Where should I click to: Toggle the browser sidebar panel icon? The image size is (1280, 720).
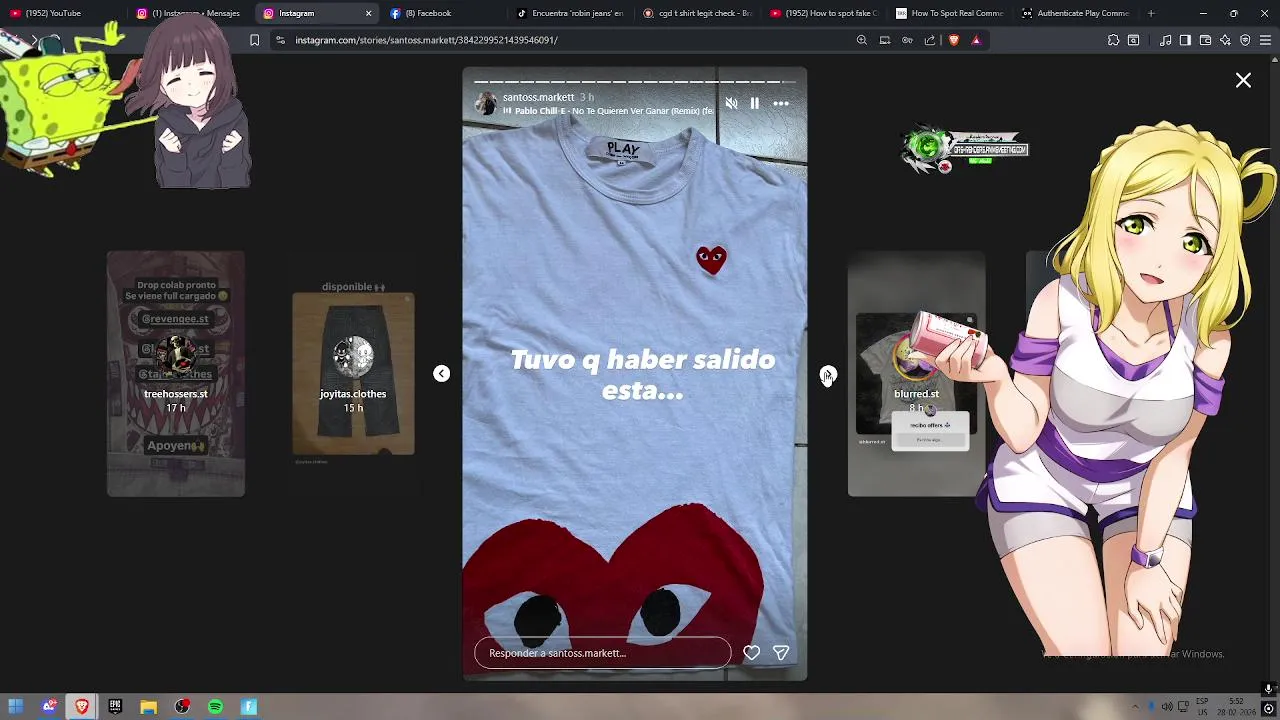[1185, 40]
